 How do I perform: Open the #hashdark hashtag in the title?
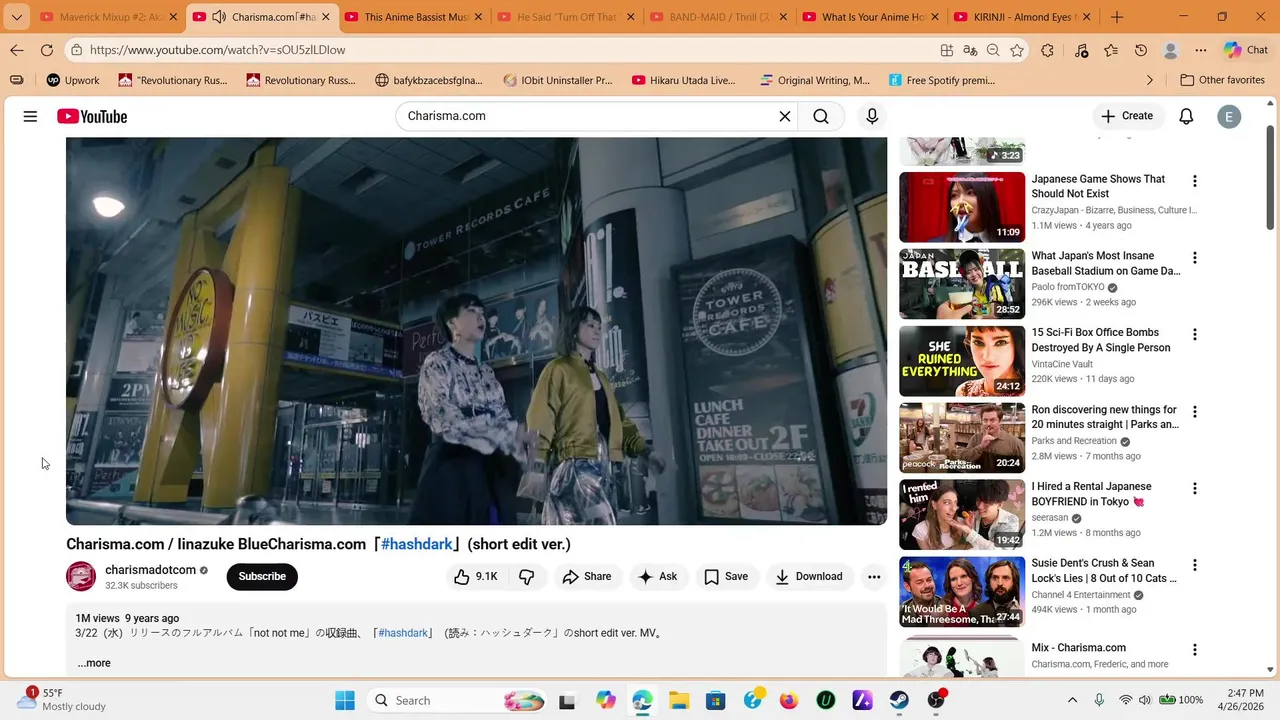pos(417,544)
